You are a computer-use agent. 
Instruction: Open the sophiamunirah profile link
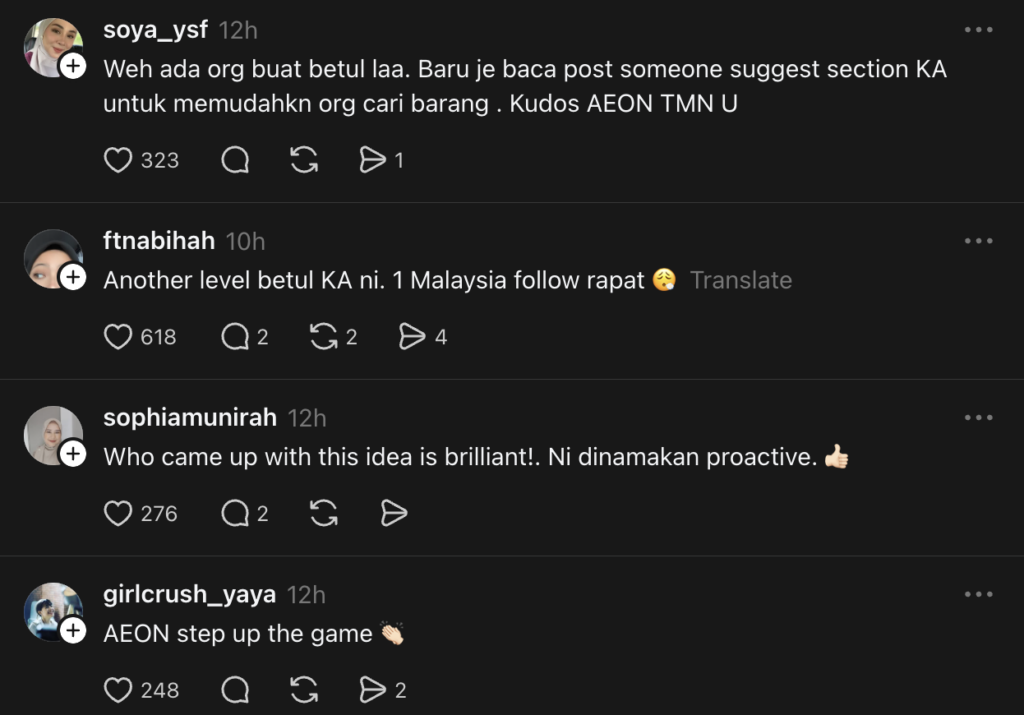click(189, 418)
